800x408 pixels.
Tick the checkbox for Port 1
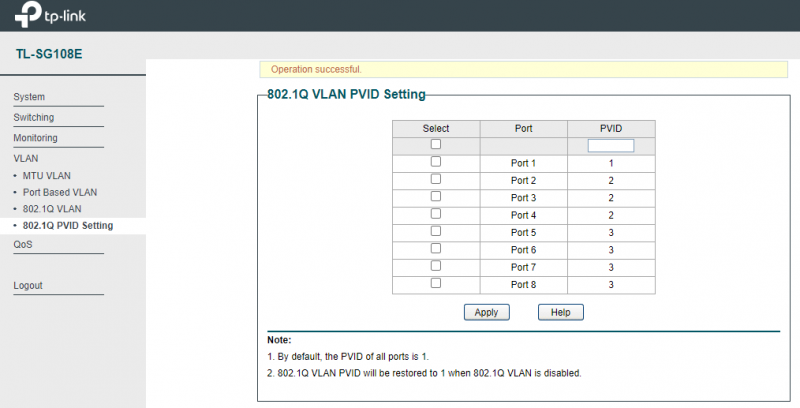click(x=435, y=162)
